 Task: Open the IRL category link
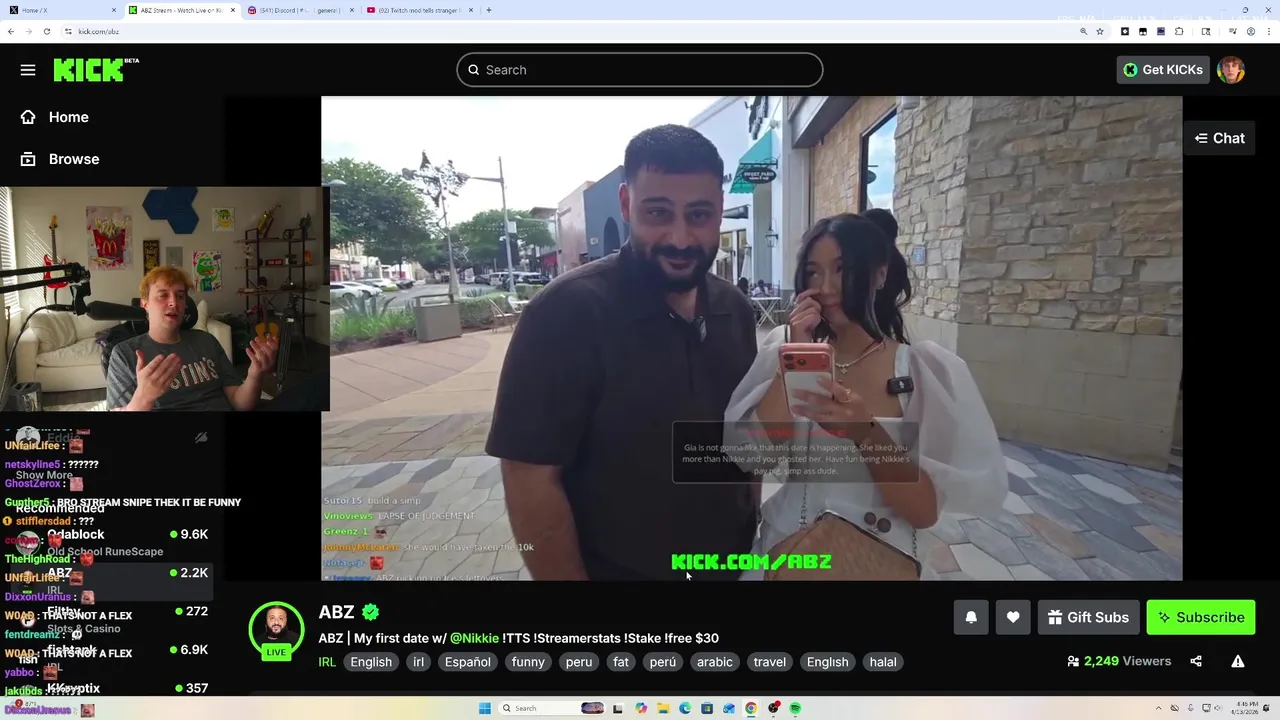coord(327,662)
